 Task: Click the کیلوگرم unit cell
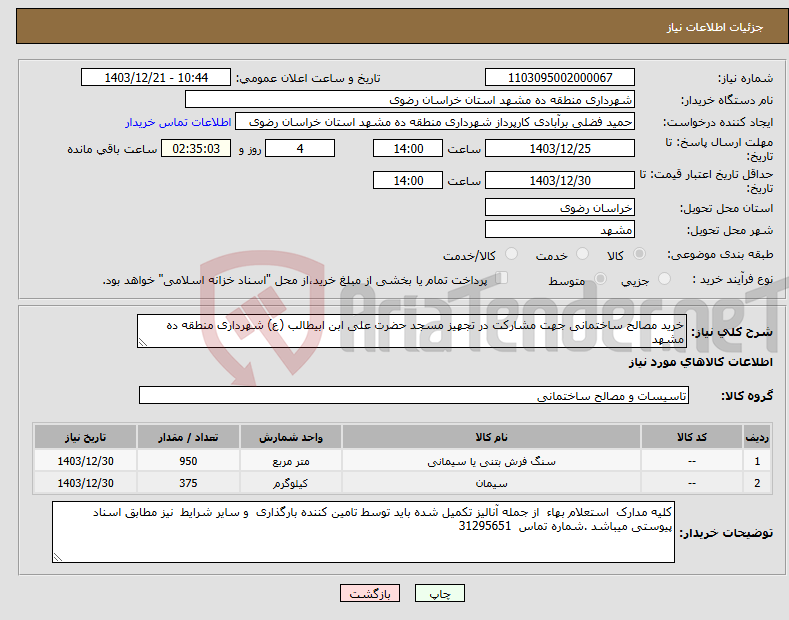pyautogui.click(x=291, y=483)
